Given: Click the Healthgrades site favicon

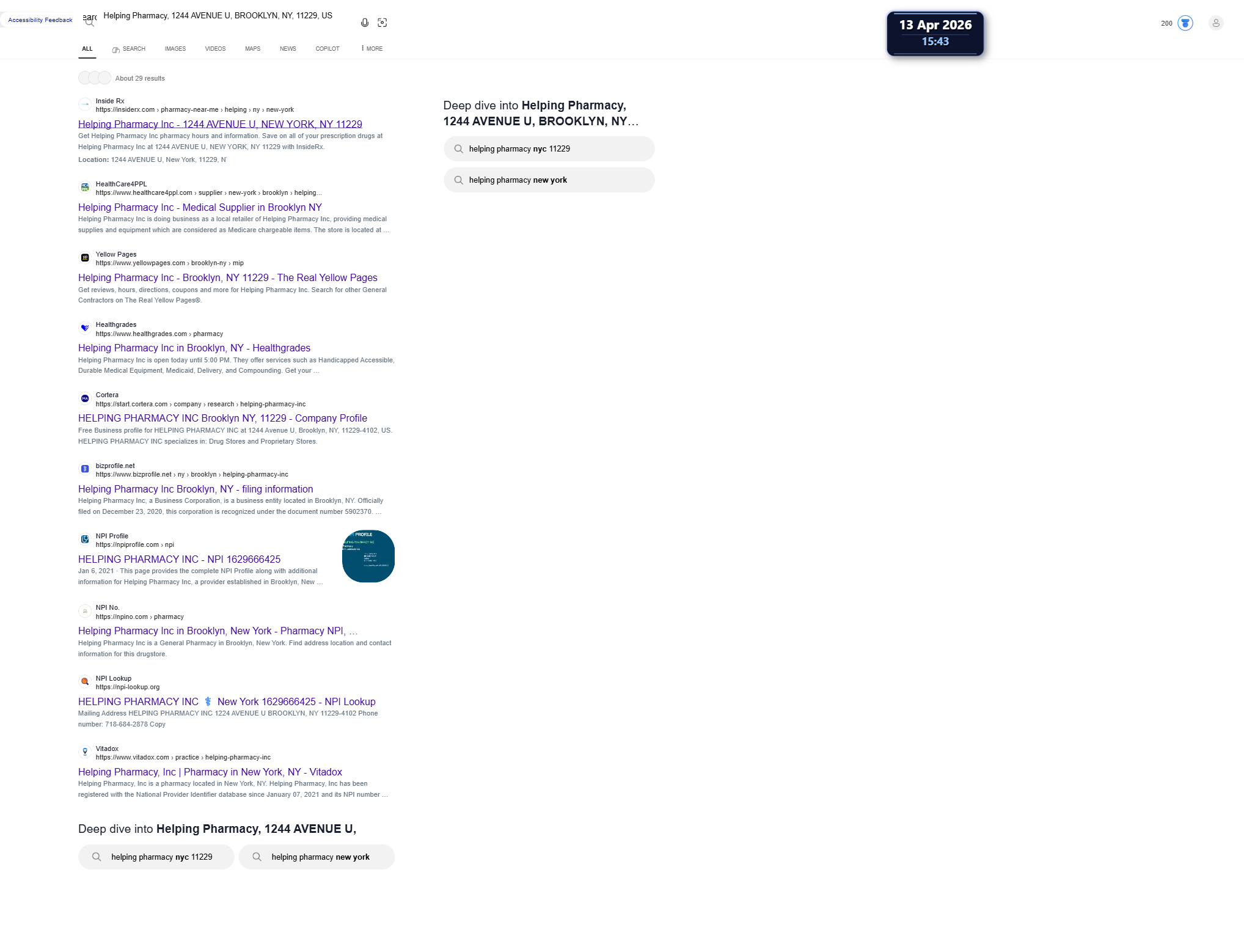Looking at the screenshot, I should click(x=85, y=328).
